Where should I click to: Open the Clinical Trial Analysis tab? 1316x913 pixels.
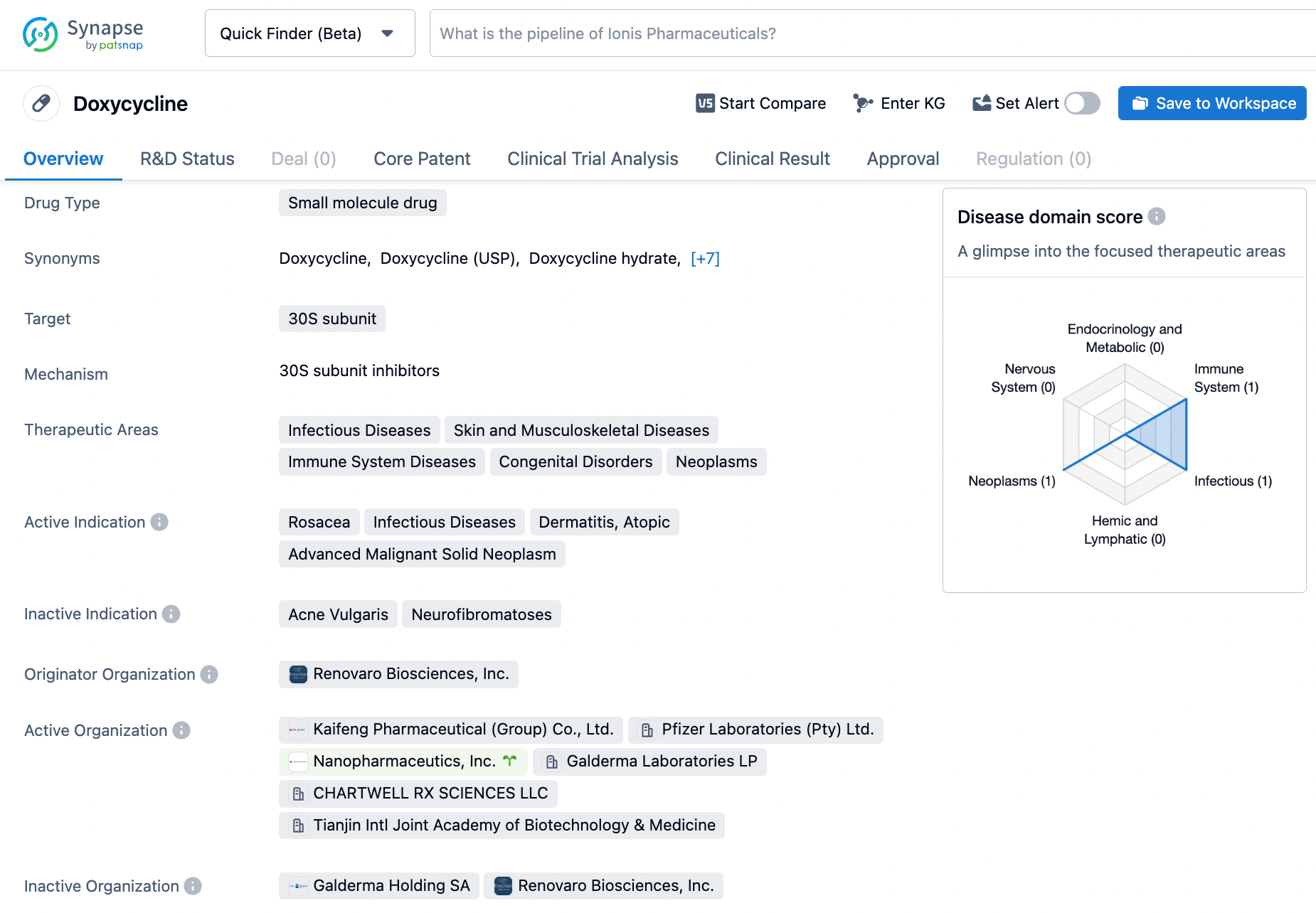point(593,159)
